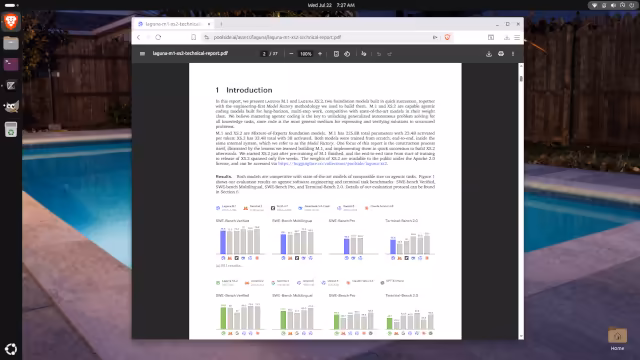The height and width of the screenshot is (360, 640).
Task: Click the PDF redo icon
Action: [389, 54]
